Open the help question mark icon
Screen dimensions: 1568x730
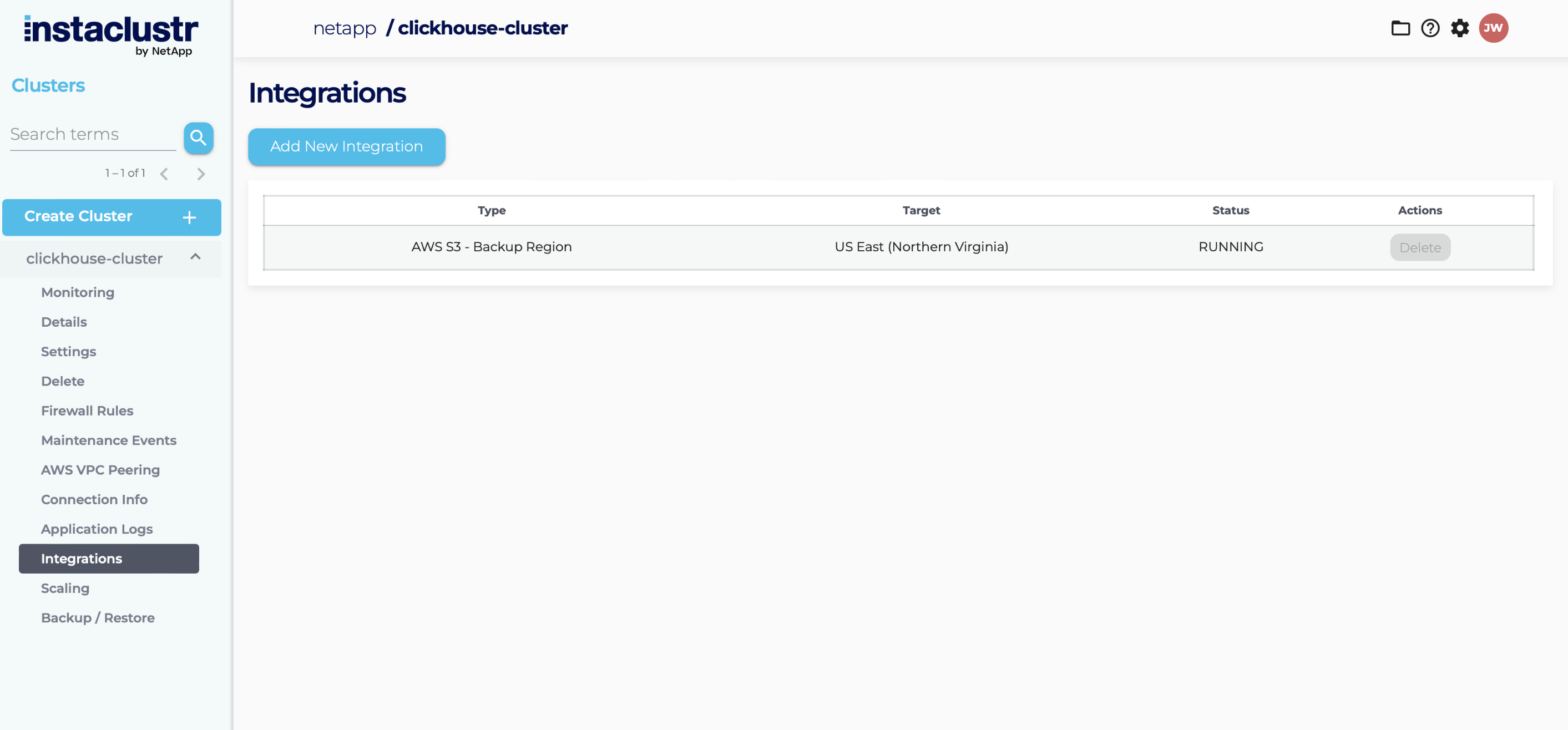pos(1430,28)
